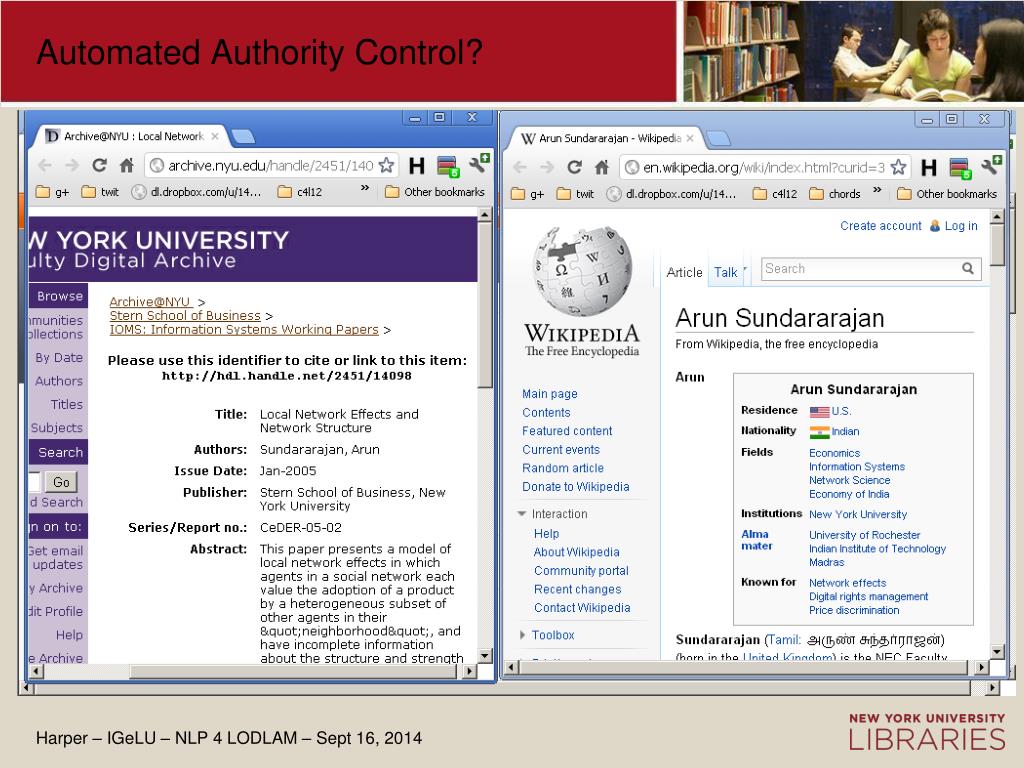The width and height of the screenshot is (1024, 768).
Task: Click forward arrow in Archive@NYU browser
Action: [72, 165]
